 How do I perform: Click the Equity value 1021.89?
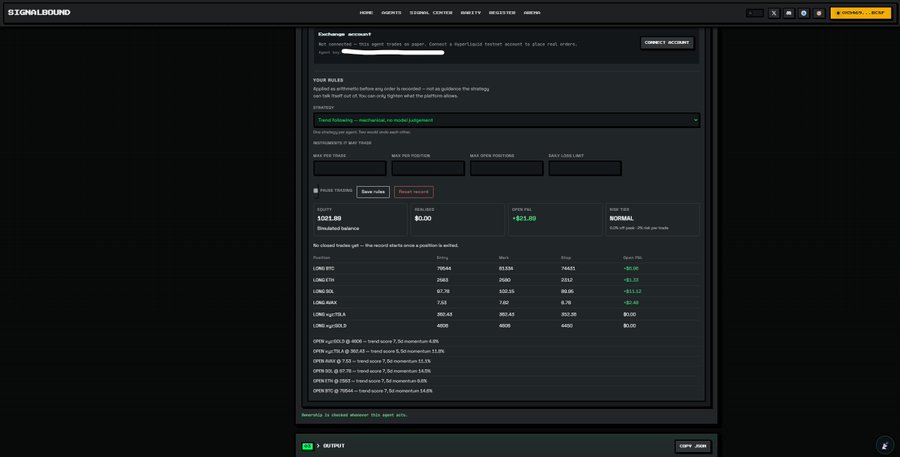(x=329, y=219)
